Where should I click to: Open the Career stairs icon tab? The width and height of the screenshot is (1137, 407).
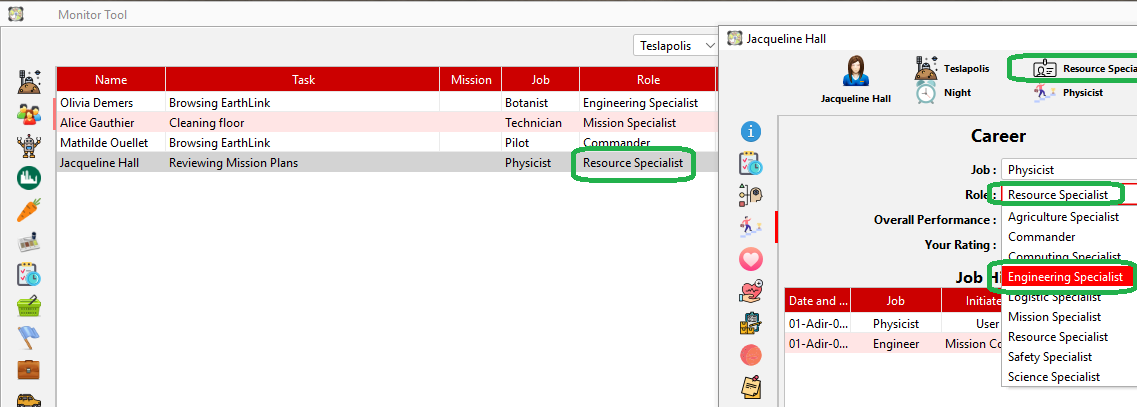[751, 226]
